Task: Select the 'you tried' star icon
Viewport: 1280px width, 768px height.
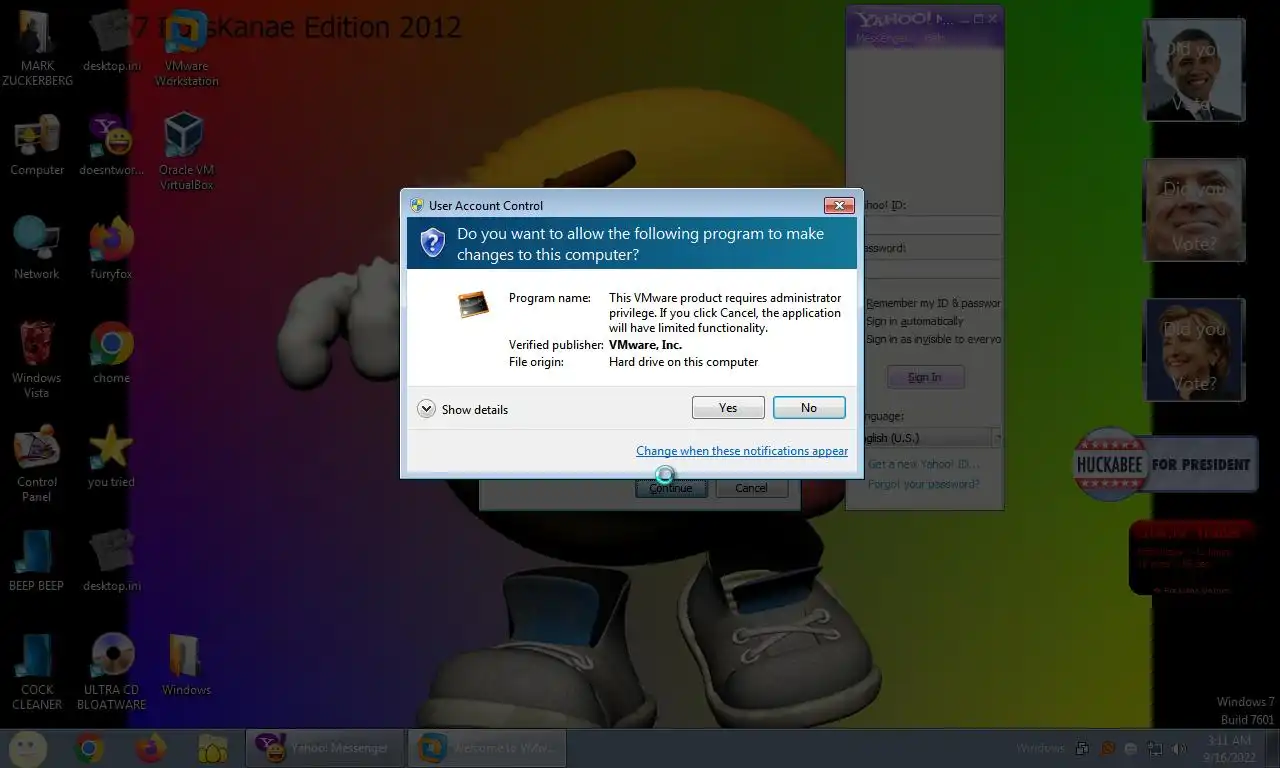Action: tap(111, 456)
